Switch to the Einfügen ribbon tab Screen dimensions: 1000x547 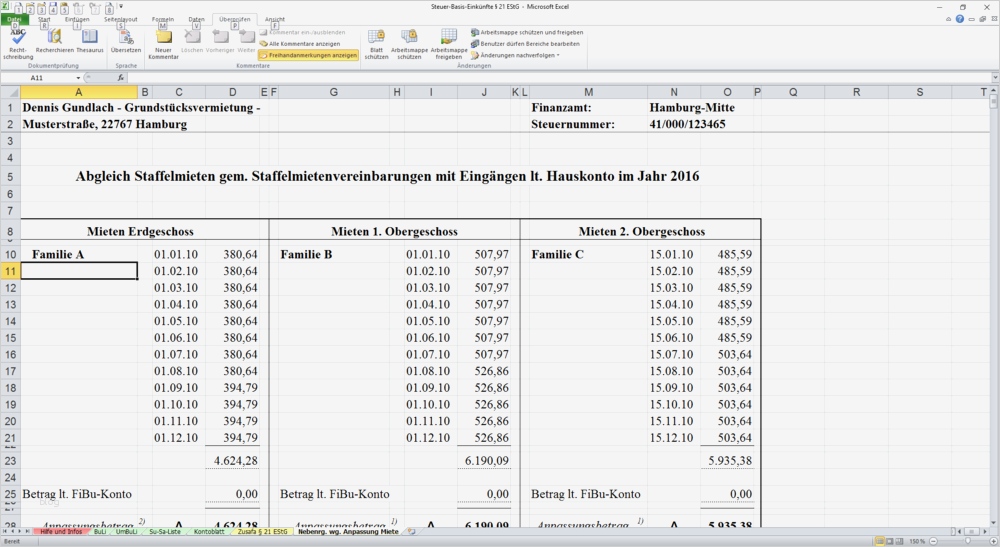coord(77,20)
